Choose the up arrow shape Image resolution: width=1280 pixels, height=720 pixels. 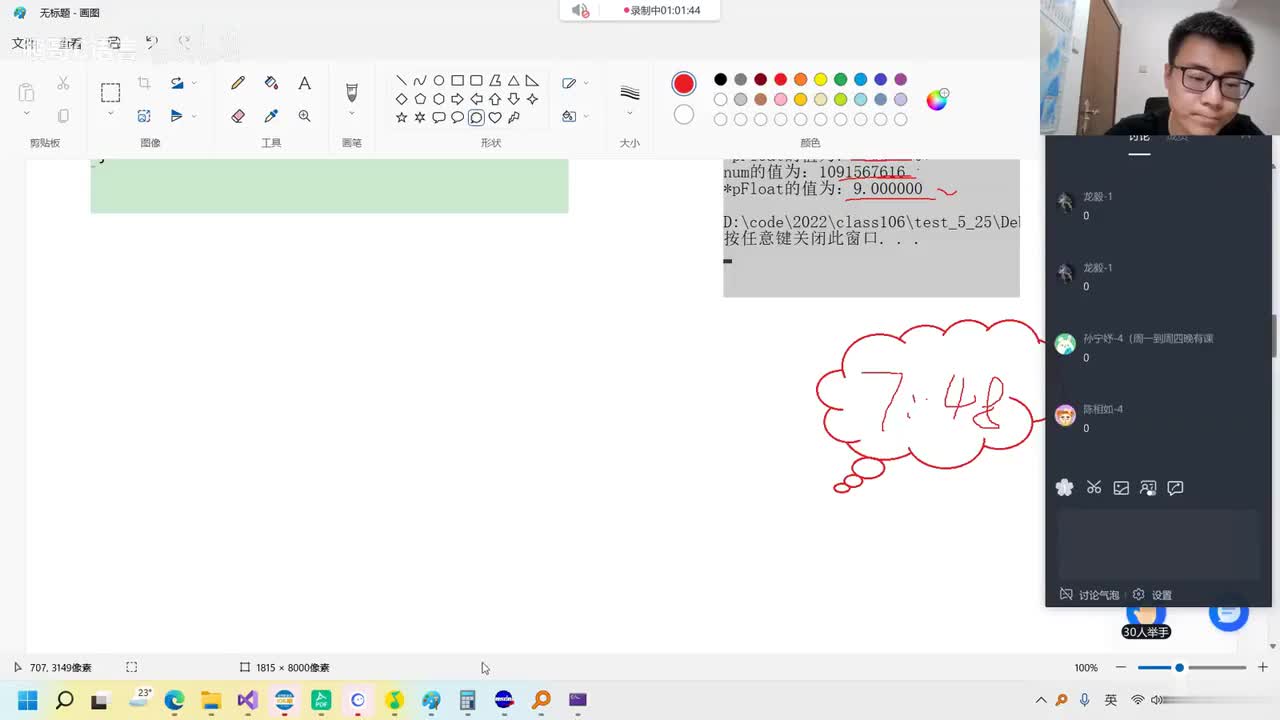coord(494,99)
